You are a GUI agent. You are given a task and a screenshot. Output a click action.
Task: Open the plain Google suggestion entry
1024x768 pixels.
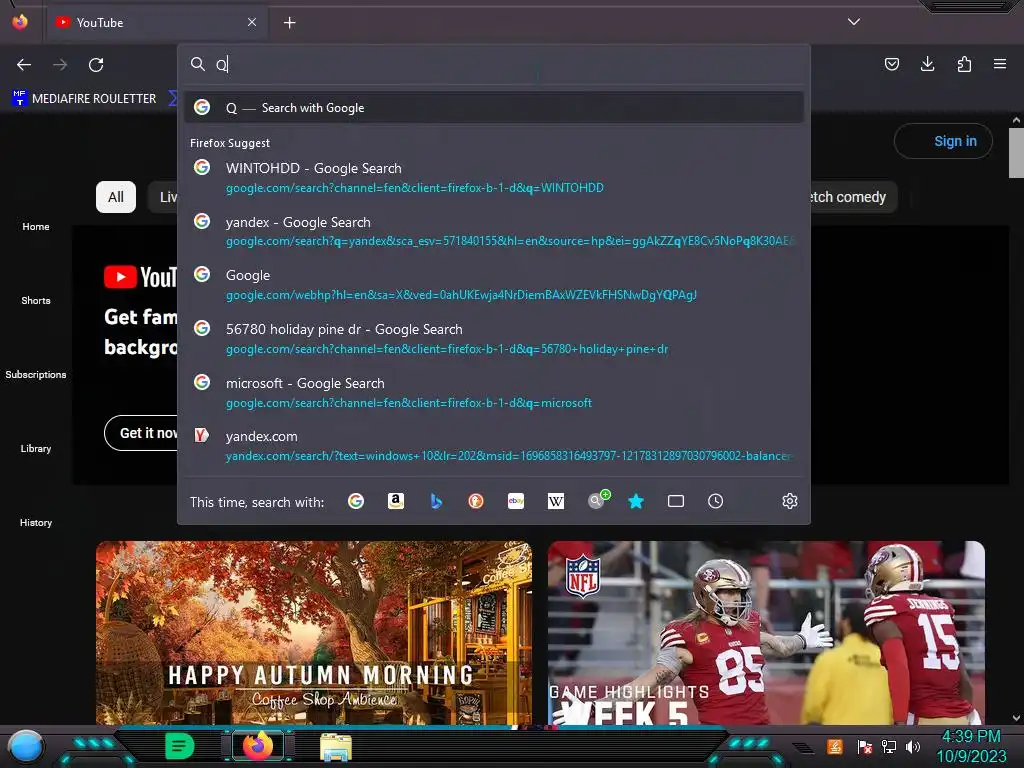494,285
